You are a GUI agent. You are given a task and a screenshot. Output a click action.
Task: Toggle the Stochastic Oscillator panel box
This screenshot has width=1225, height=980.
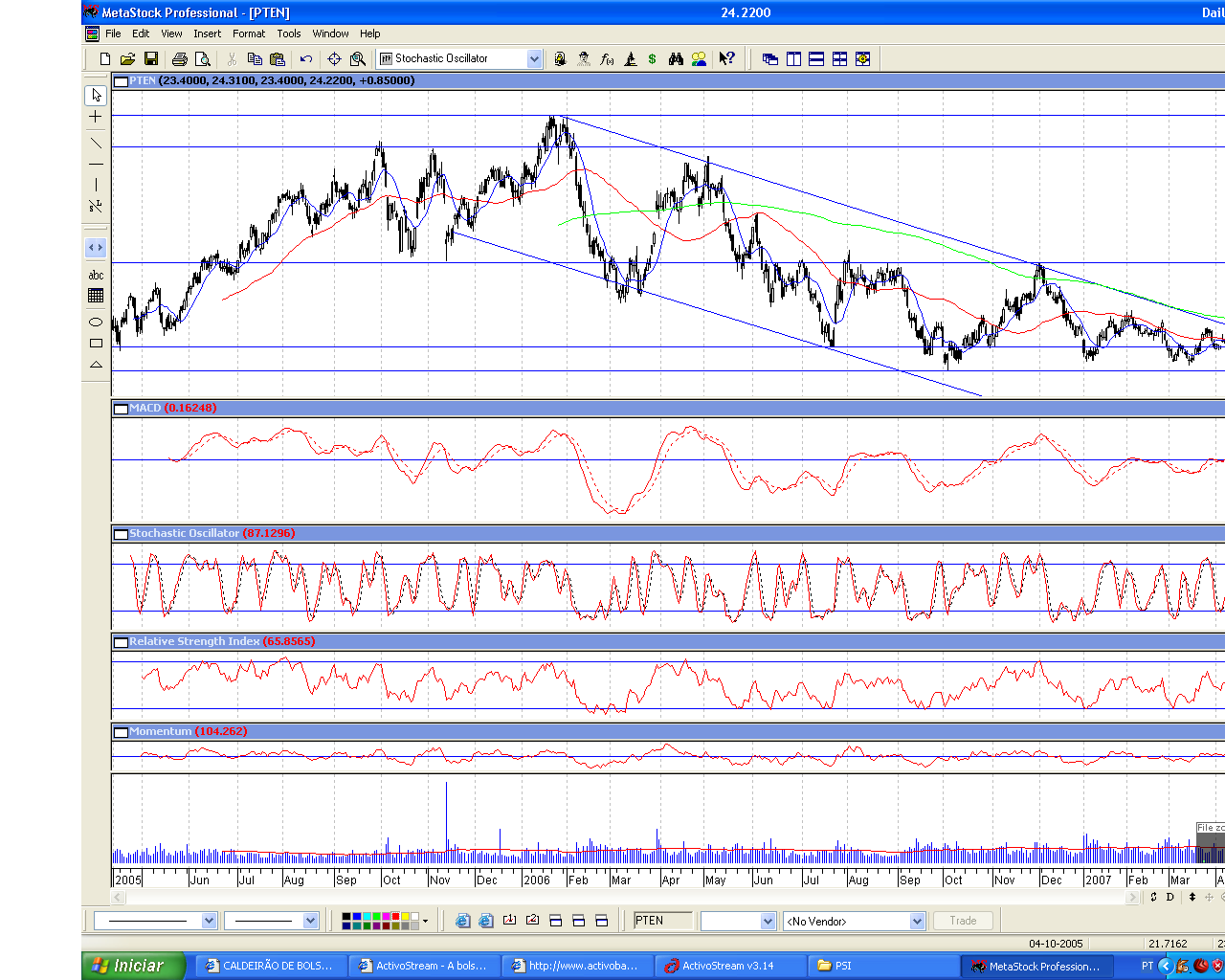[x=121, y=534]
